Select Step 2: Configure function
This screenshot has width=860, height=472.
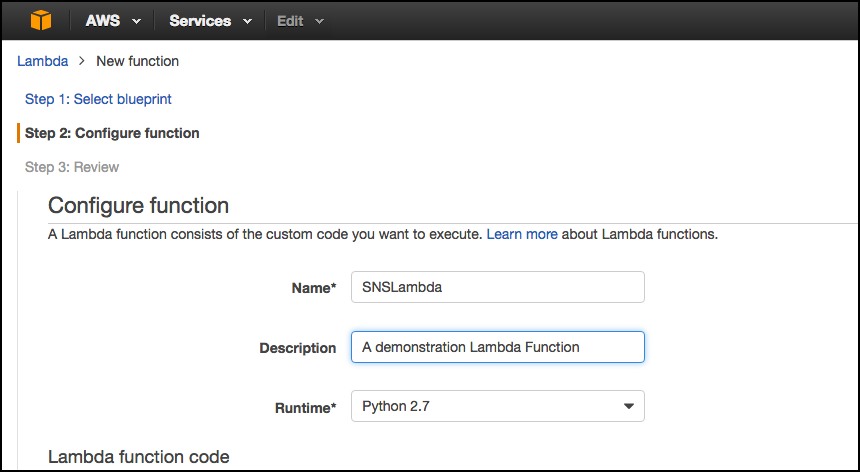[x=112, y=133]
